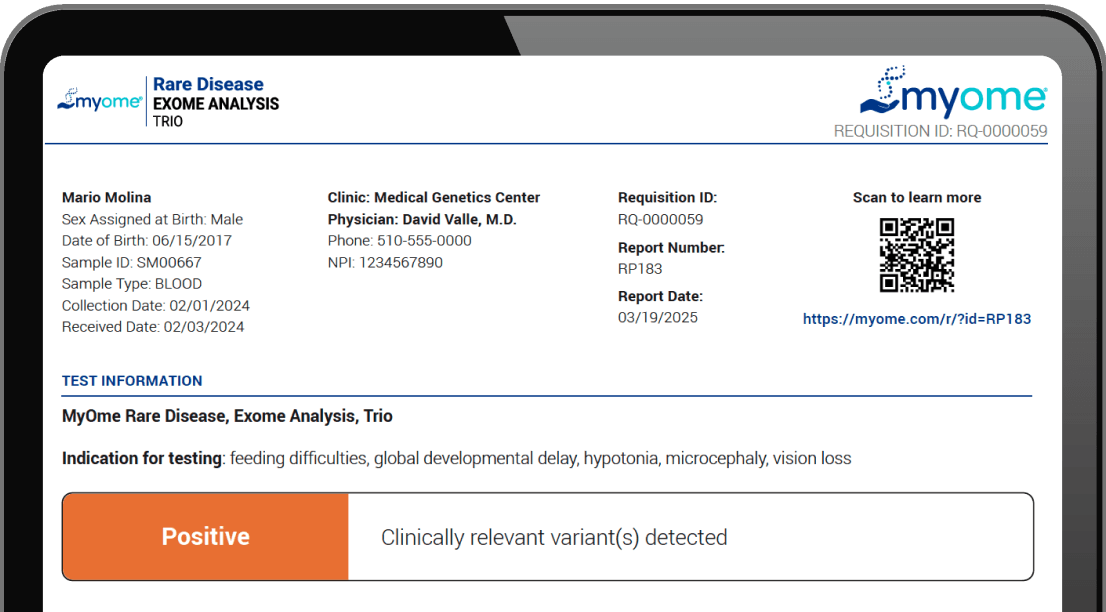1106x612 pixels.
Task: Click the 'Report Number:' label
Action: (x=672, y=248)
